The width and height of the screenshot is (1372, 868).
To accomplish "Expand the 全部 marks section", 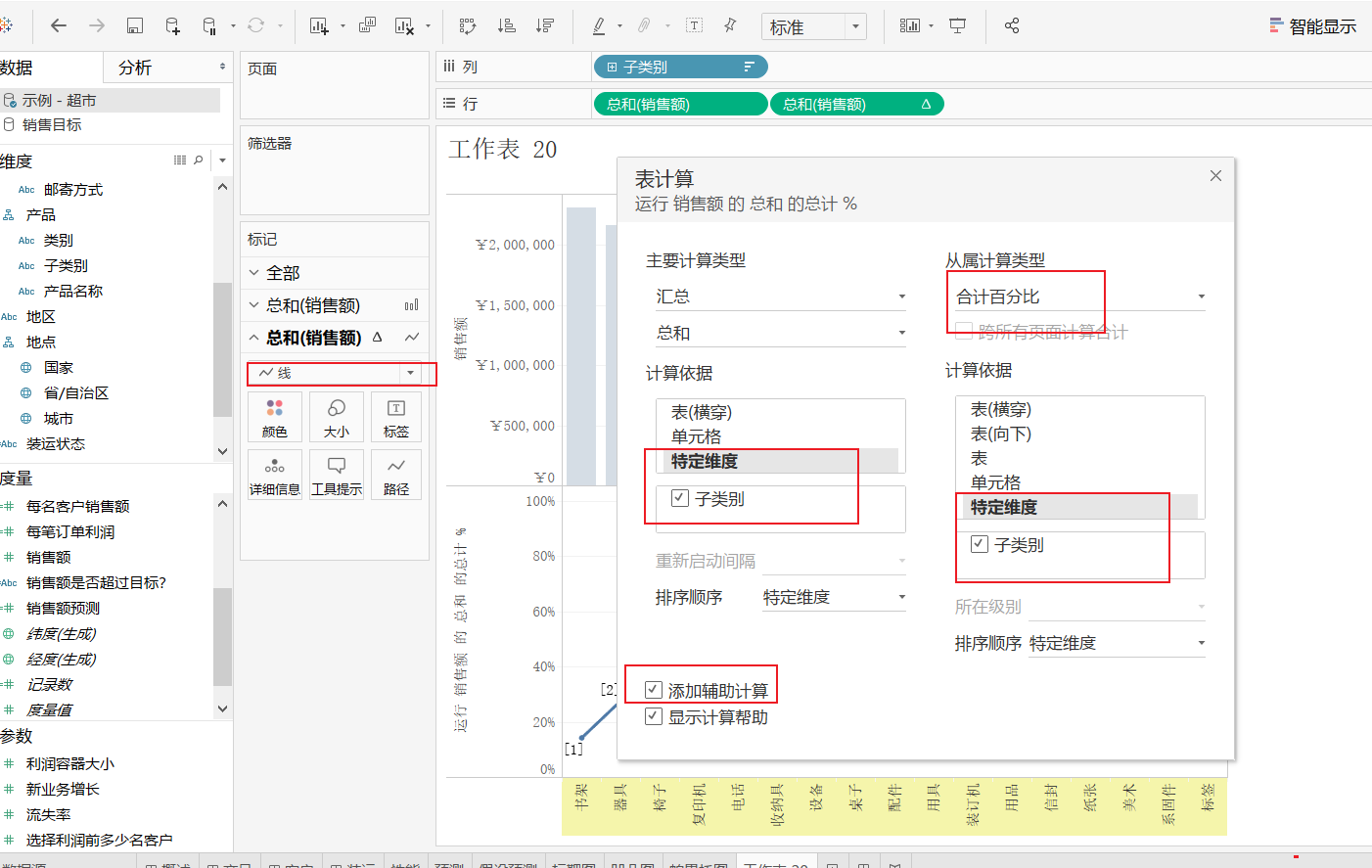I will pos(254,273).
